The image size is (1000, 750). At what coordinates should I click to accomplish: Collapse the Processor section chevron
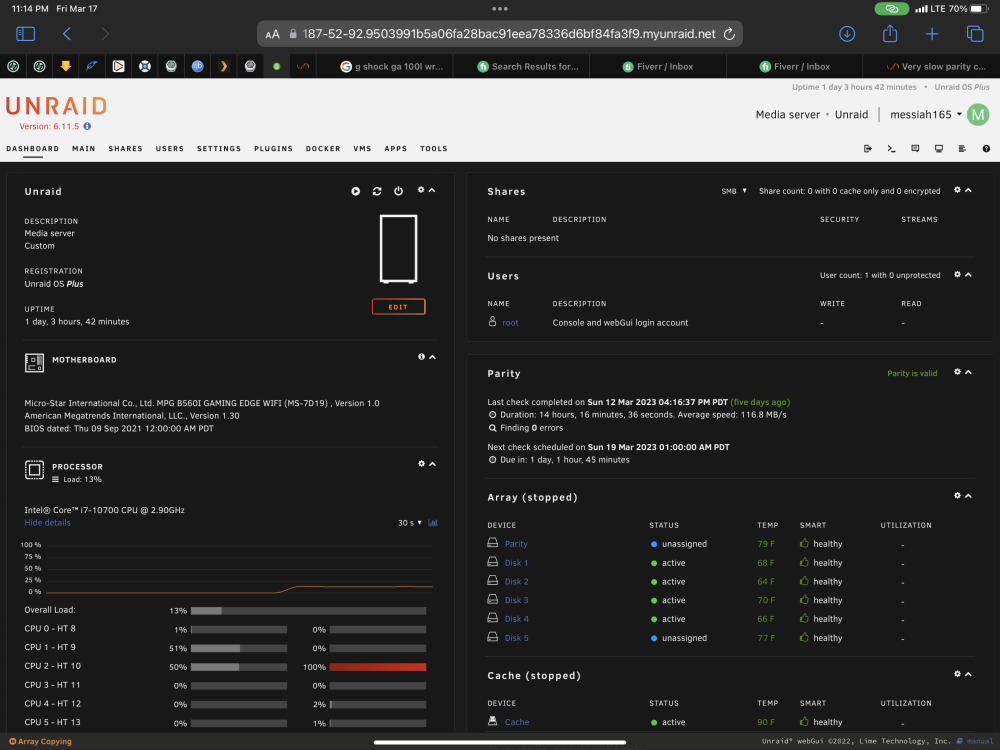pyautogui.click(x=432, y=464)
